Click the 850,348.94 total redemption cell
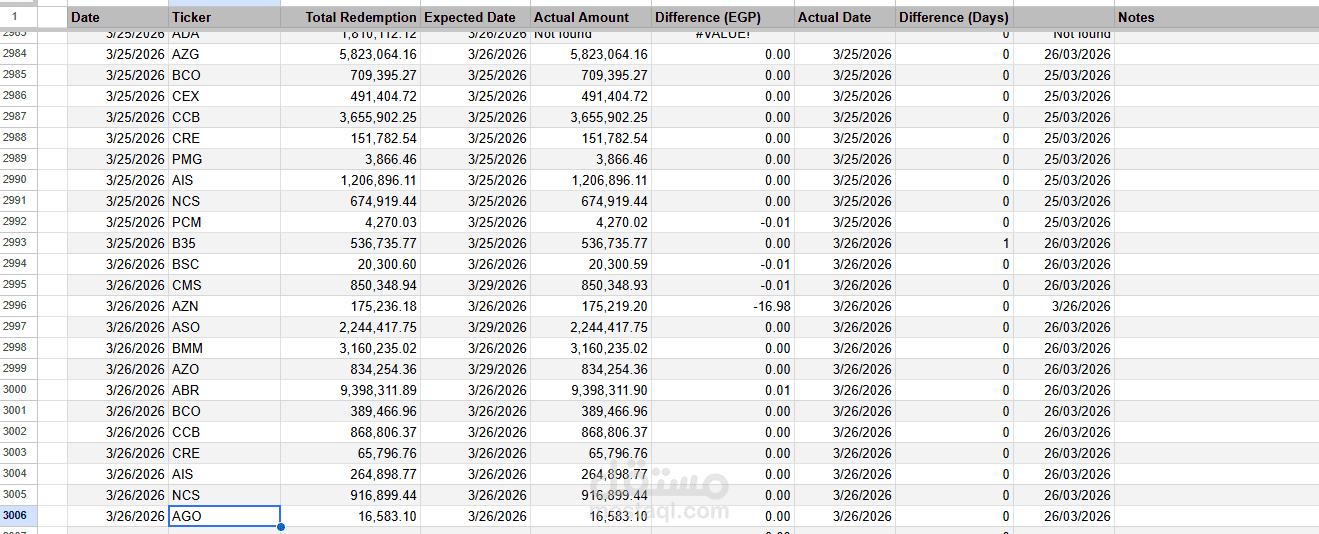Viewport: 1319px width, 534px height. click(x=350, y=285)
